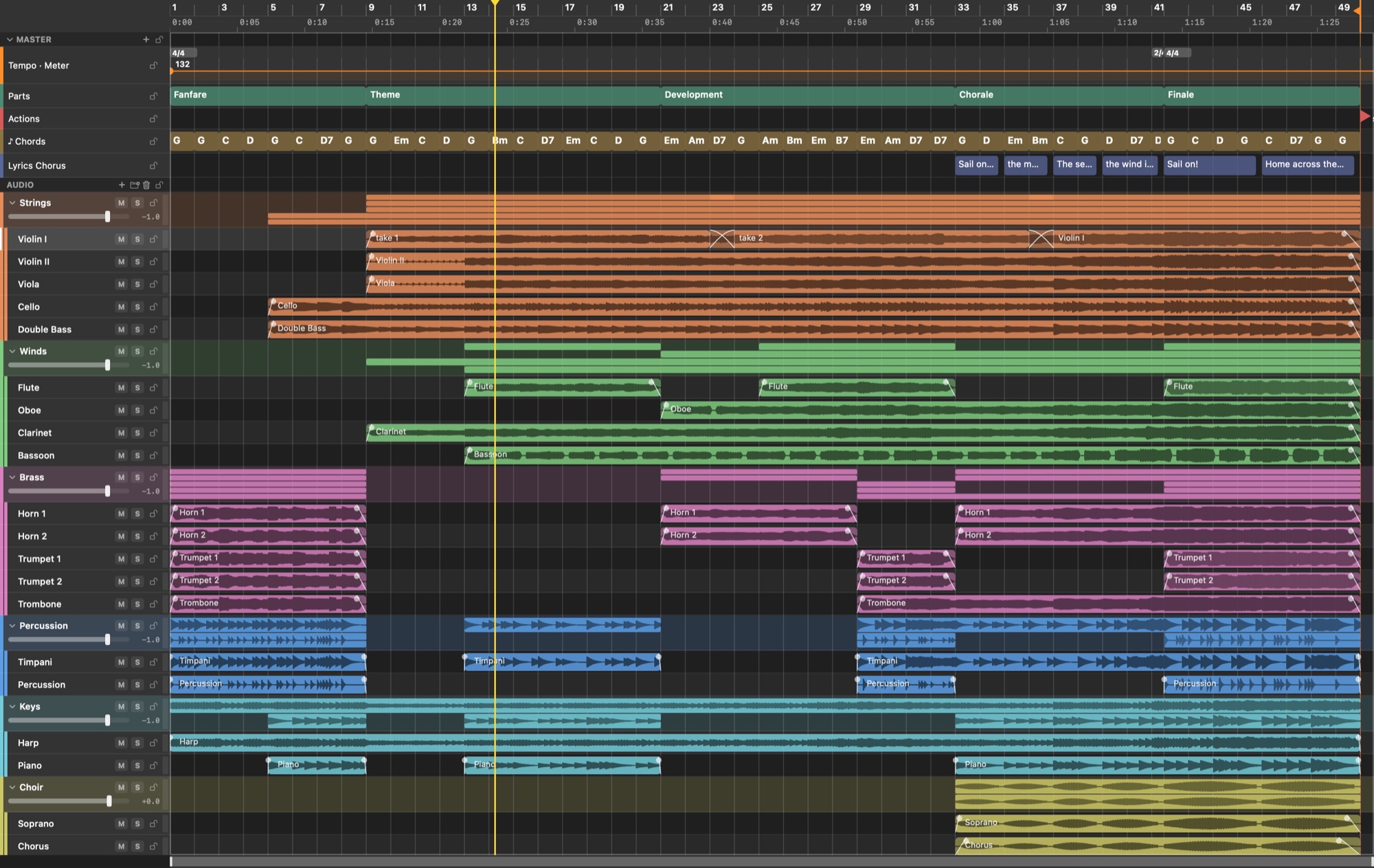Click the new folder icon in AUDIO header
The image size is (1374, 868).
[x=134, y=185]
